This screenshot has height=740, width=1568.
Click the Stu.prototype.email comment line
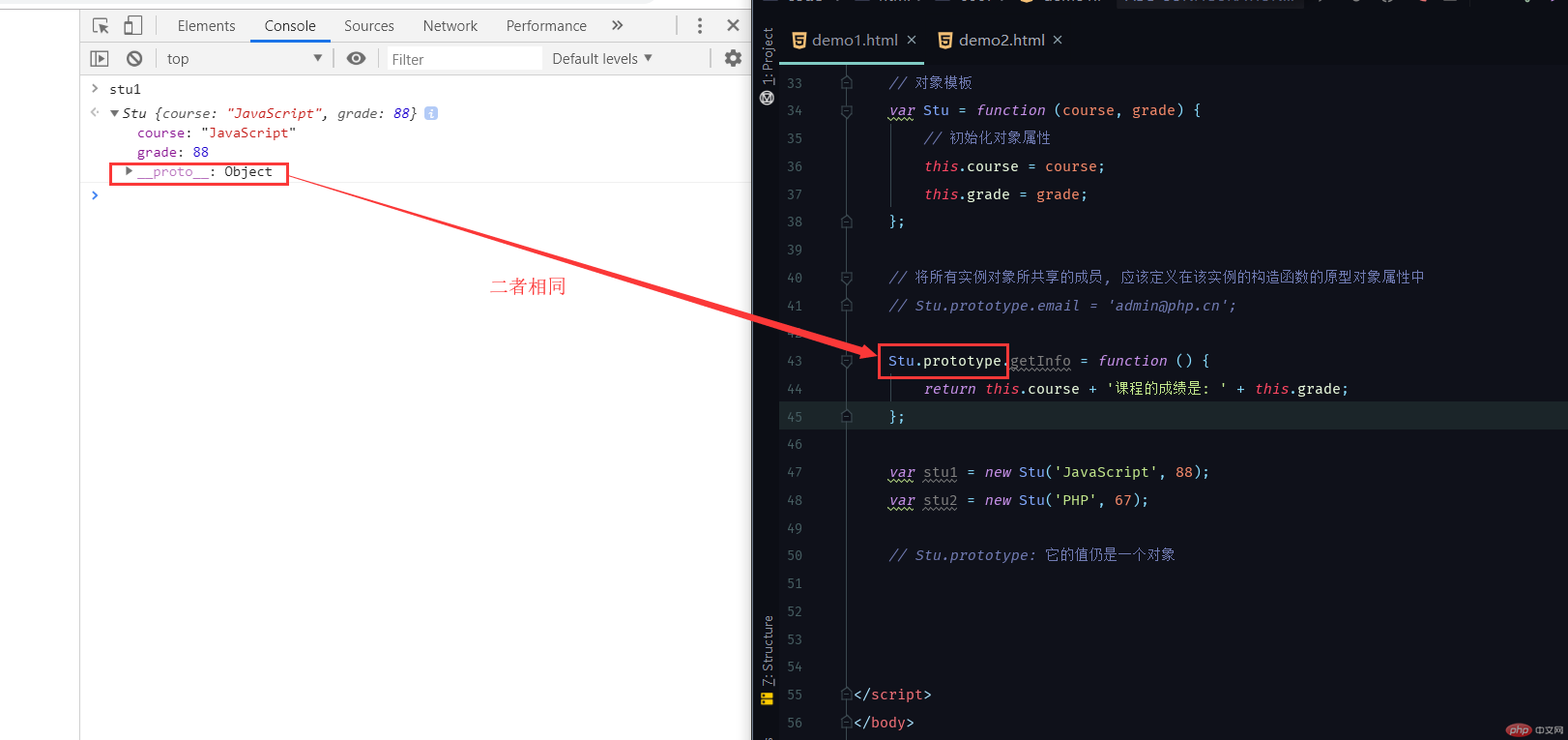[1062, 306]
